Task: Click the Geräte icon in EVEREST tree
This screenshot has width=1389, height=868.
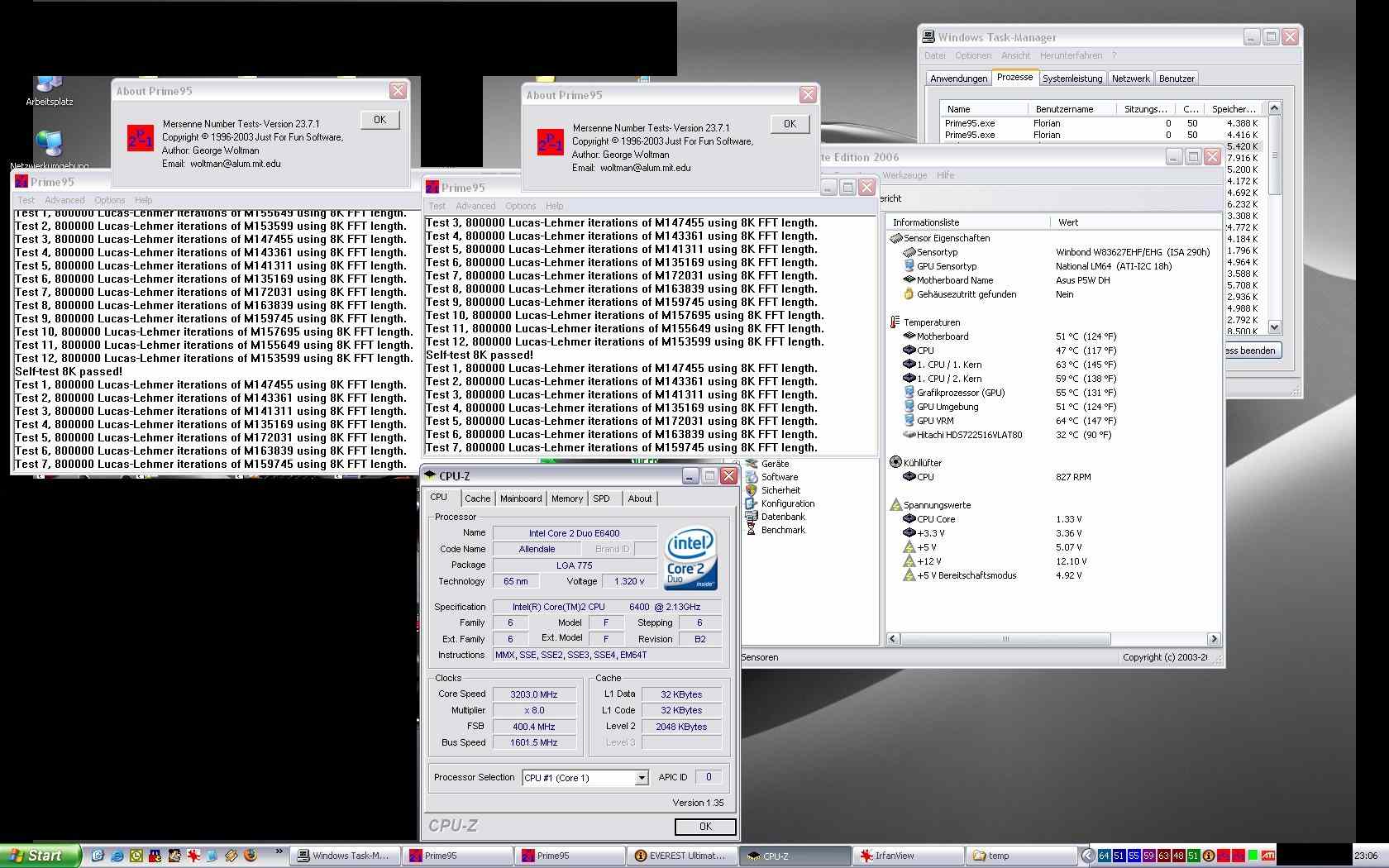Action: pyautogui.click(x=752, y=464)
